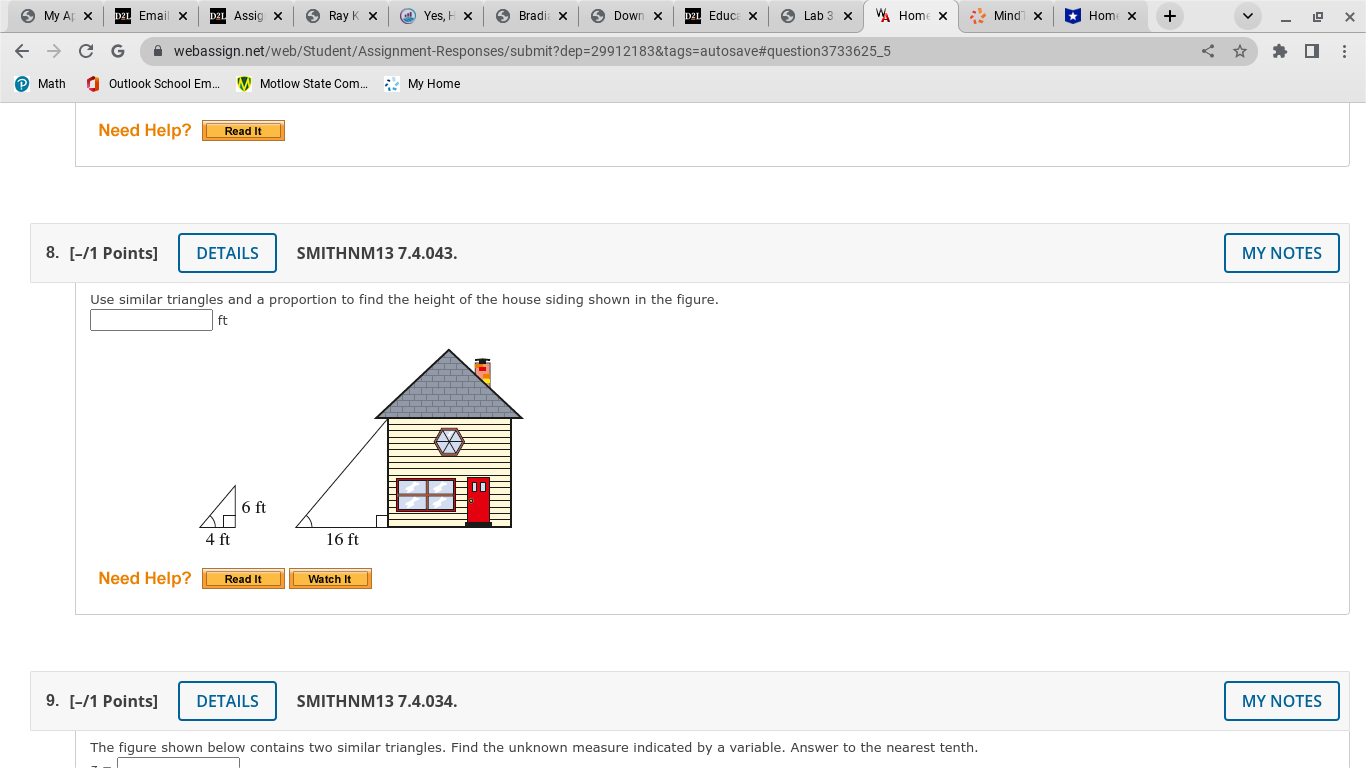
Task: Focus the address bar URL
Action: 532,51
